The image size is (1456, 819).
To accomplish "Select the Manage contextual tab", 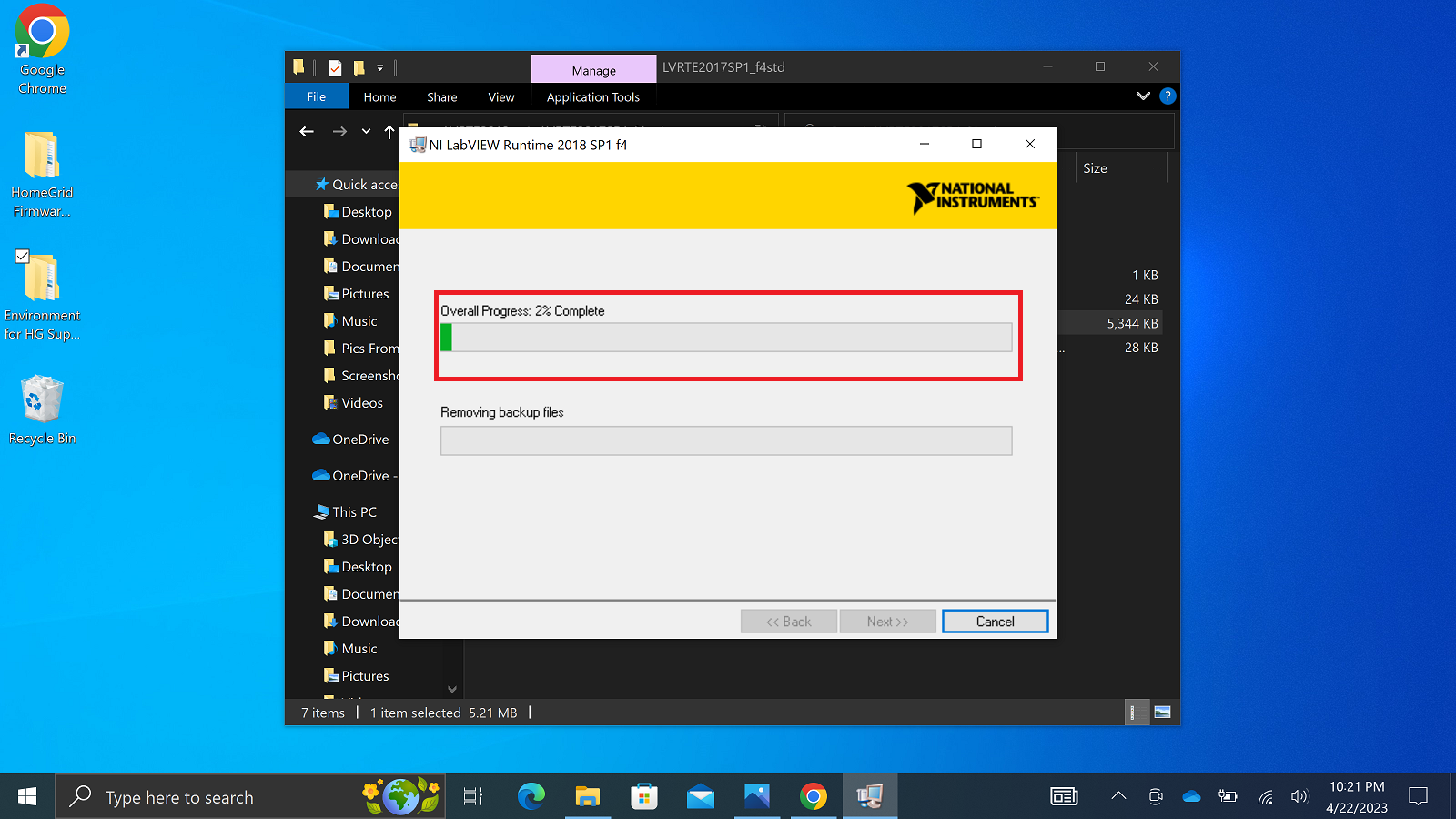I will 593,70.
